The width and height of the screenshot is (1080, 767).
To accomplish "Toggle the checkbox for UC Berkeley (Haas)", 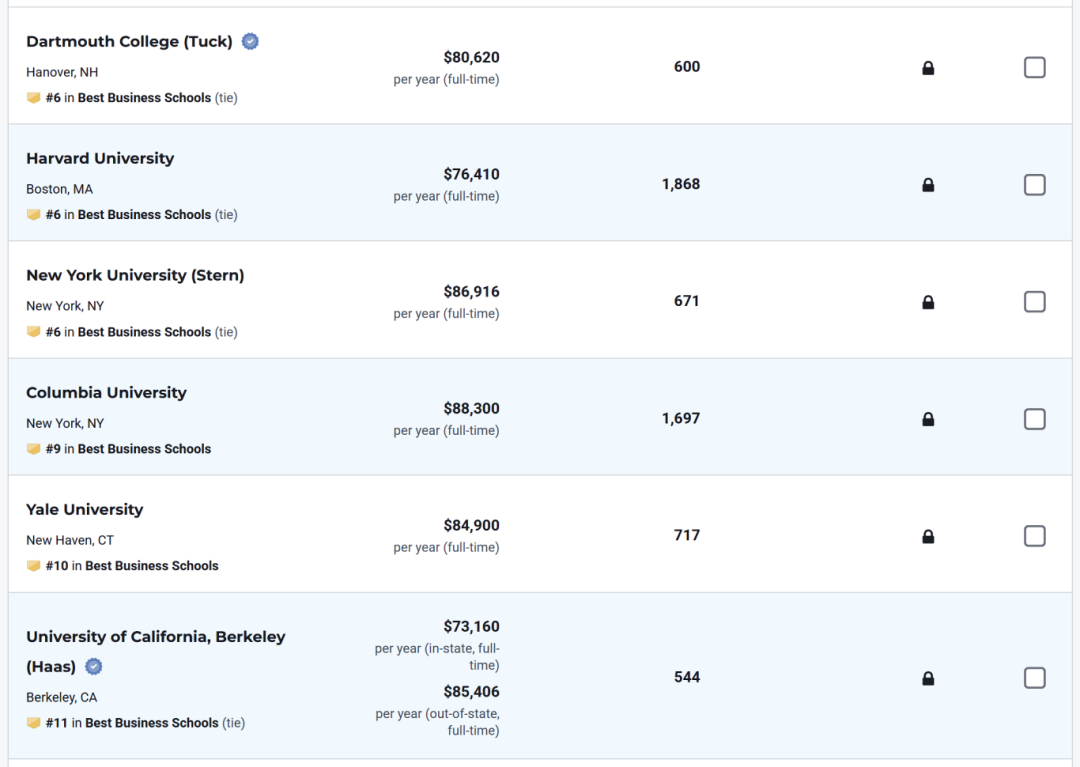I will pos(1035,678).
